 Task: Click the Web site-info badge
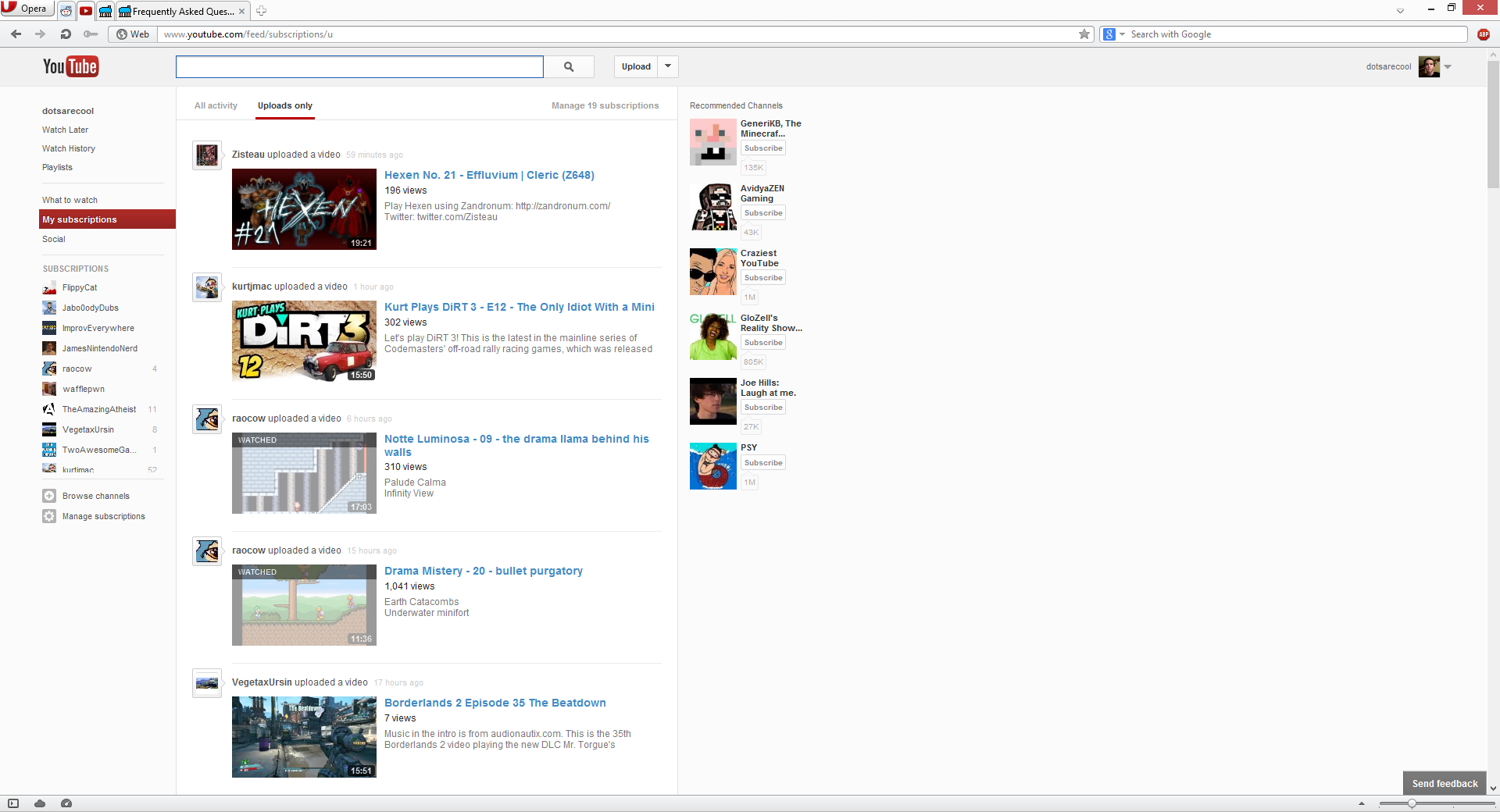tap(132, 34)
